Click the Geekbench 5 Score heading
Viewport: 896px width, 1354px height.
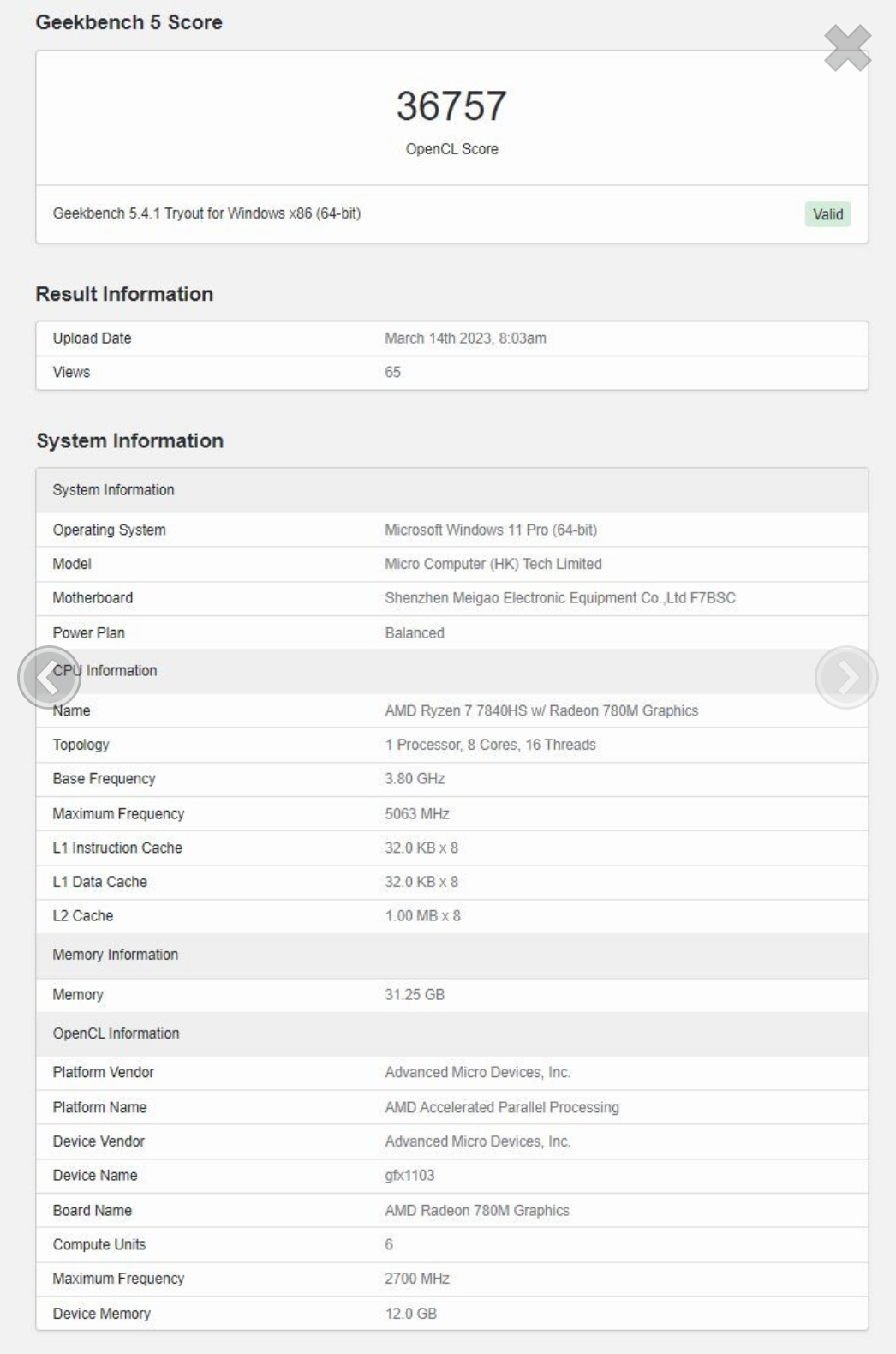pyautogui.click(x=128, y=22)
